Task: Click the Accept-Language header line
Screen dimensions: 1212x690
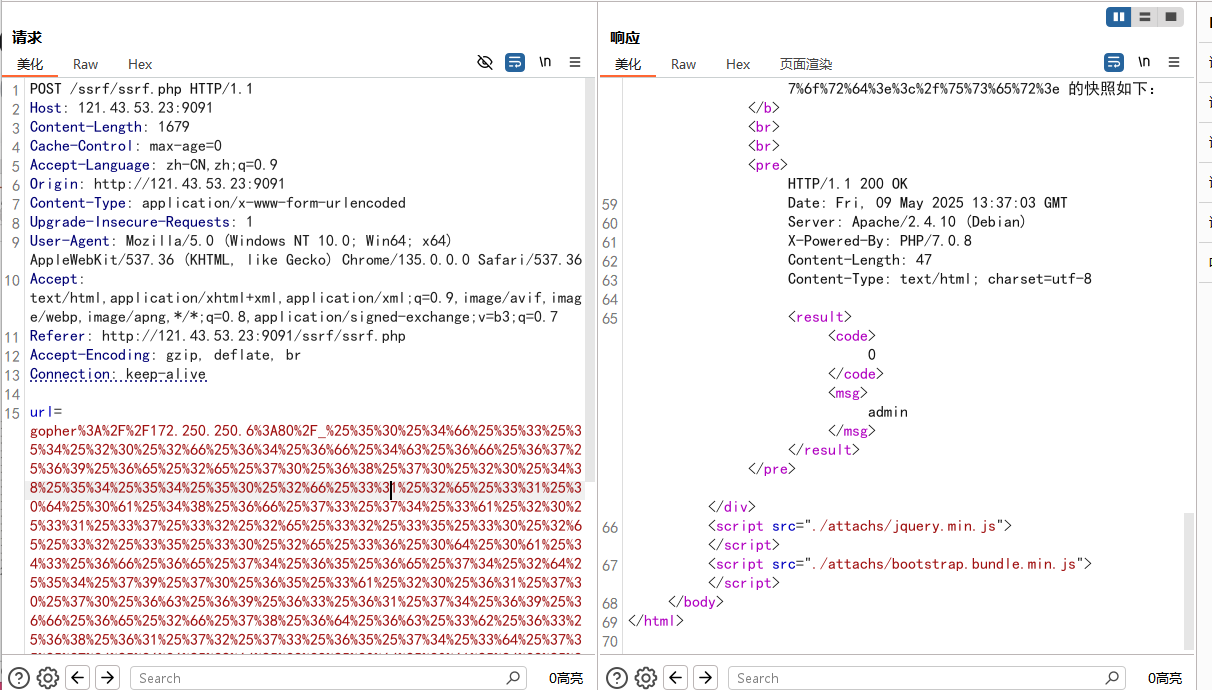Action: coord(154,165)
